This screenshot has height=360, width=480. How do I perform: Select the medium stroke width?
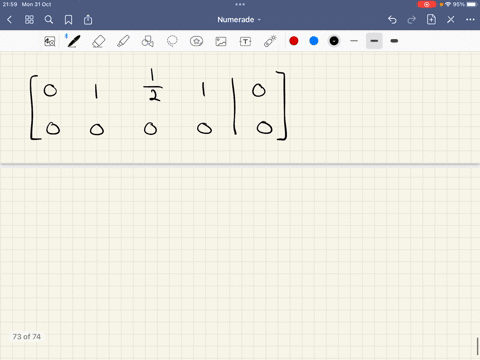[x=374, y=41]
